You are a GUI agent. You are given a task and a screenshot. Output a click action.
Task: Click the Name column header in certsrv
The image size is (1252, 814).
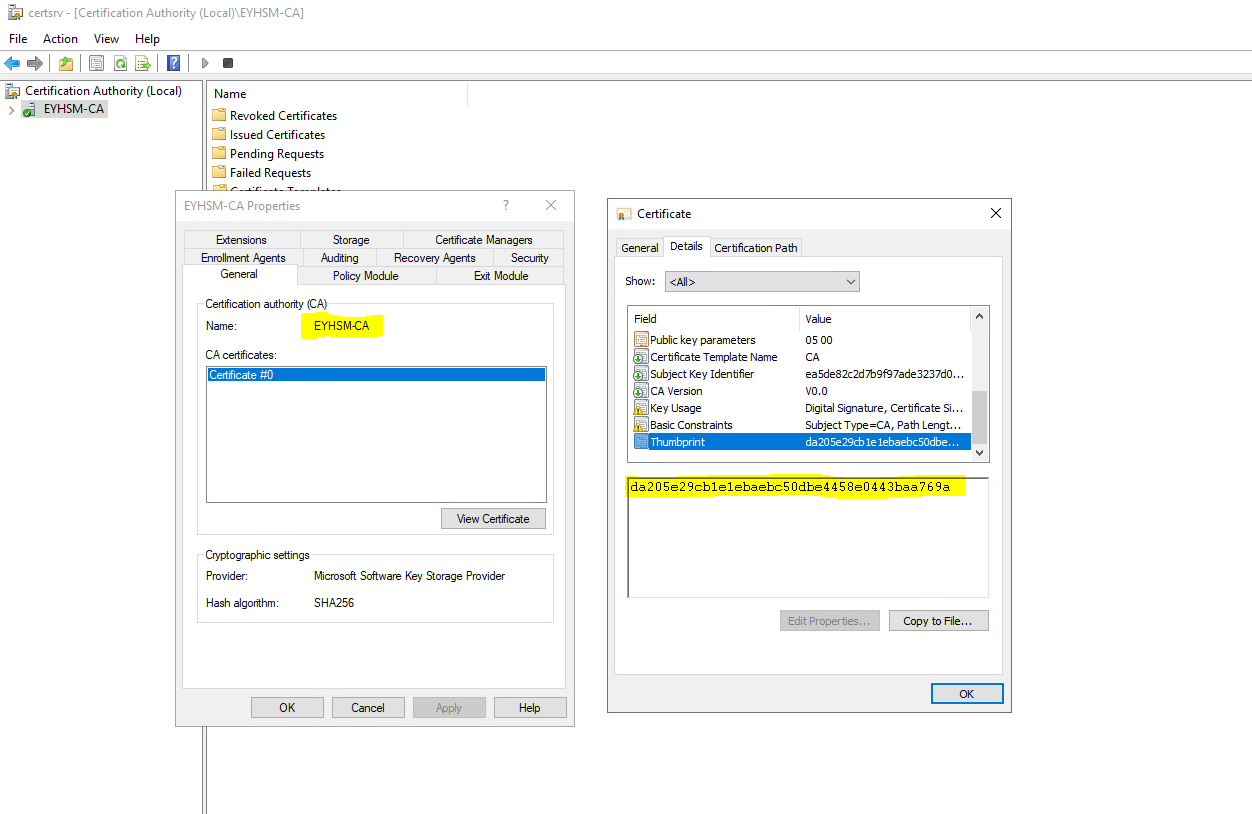point(338,94)
